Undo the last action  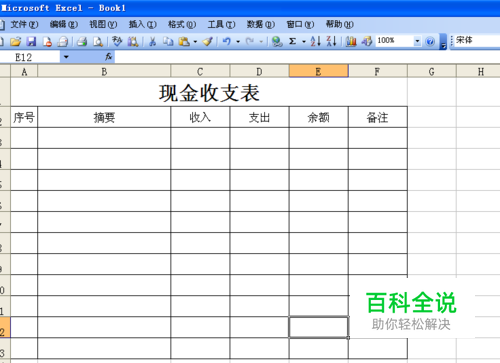227,41
